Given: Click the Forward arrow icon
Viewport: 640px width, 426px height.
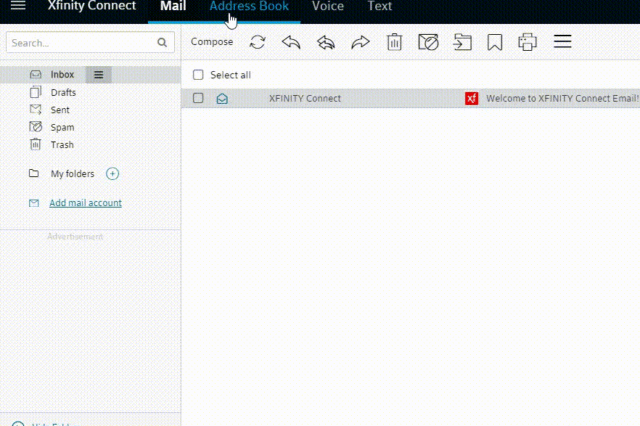Looking at the screenshot, I should point(360,42).
